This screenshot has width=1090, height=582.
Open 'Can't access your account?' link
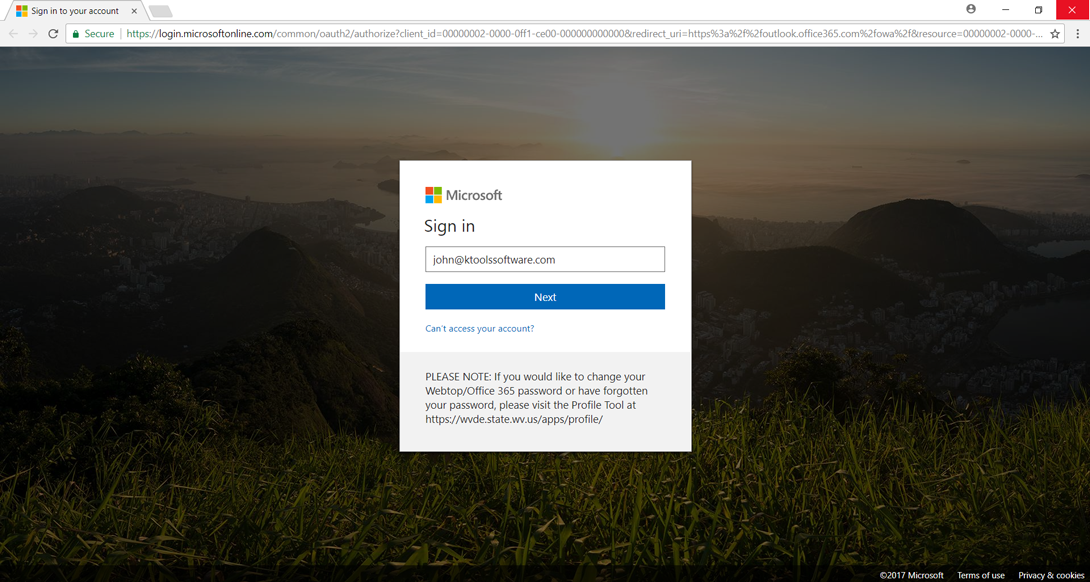tap(479, 328)
